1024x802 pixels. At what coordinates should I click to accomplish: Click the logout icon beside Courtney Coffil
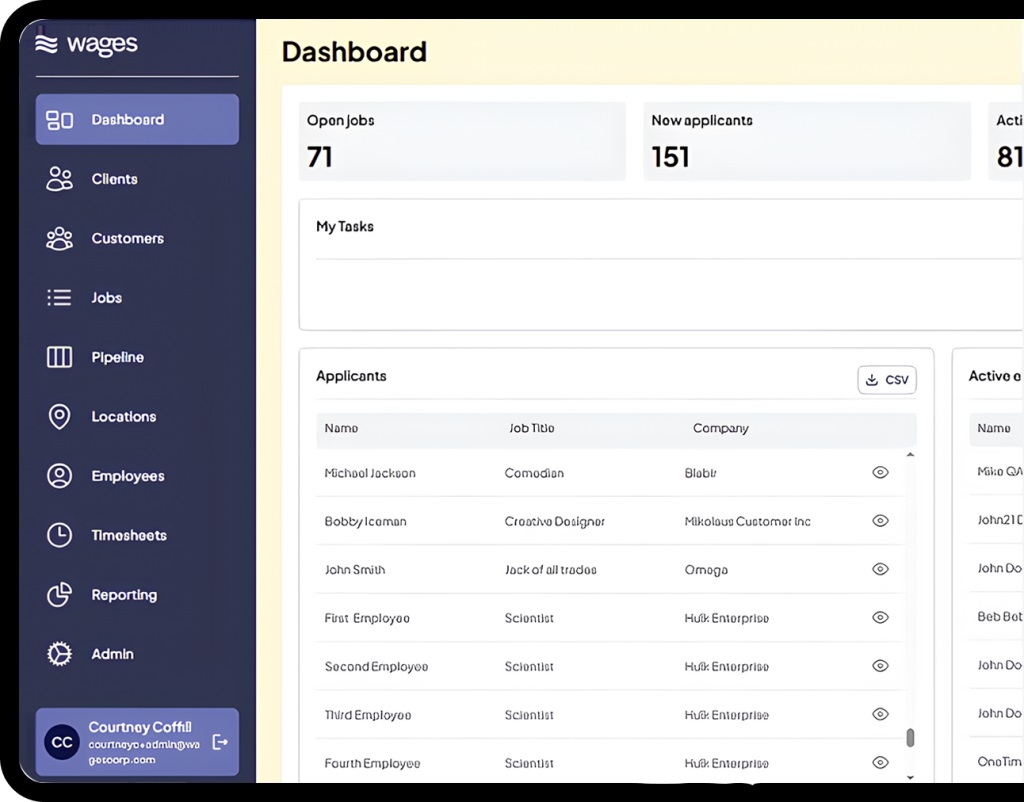220,742
